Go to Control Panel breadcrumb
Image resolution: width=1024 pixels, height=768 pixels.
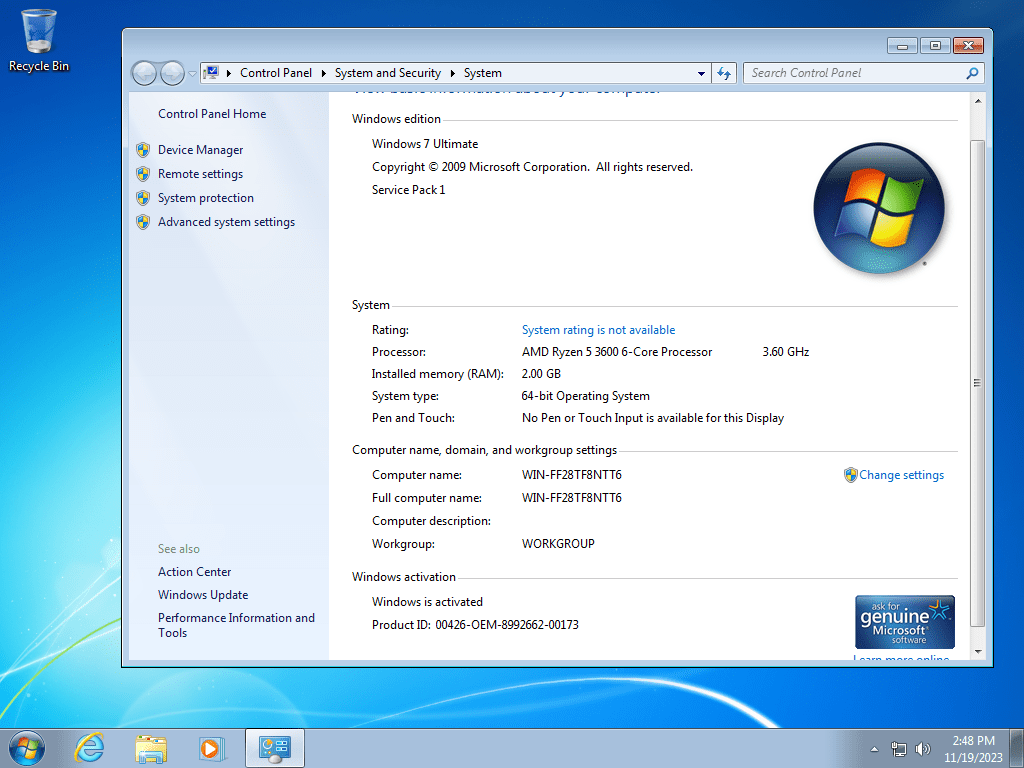click(x=276, y=73)
